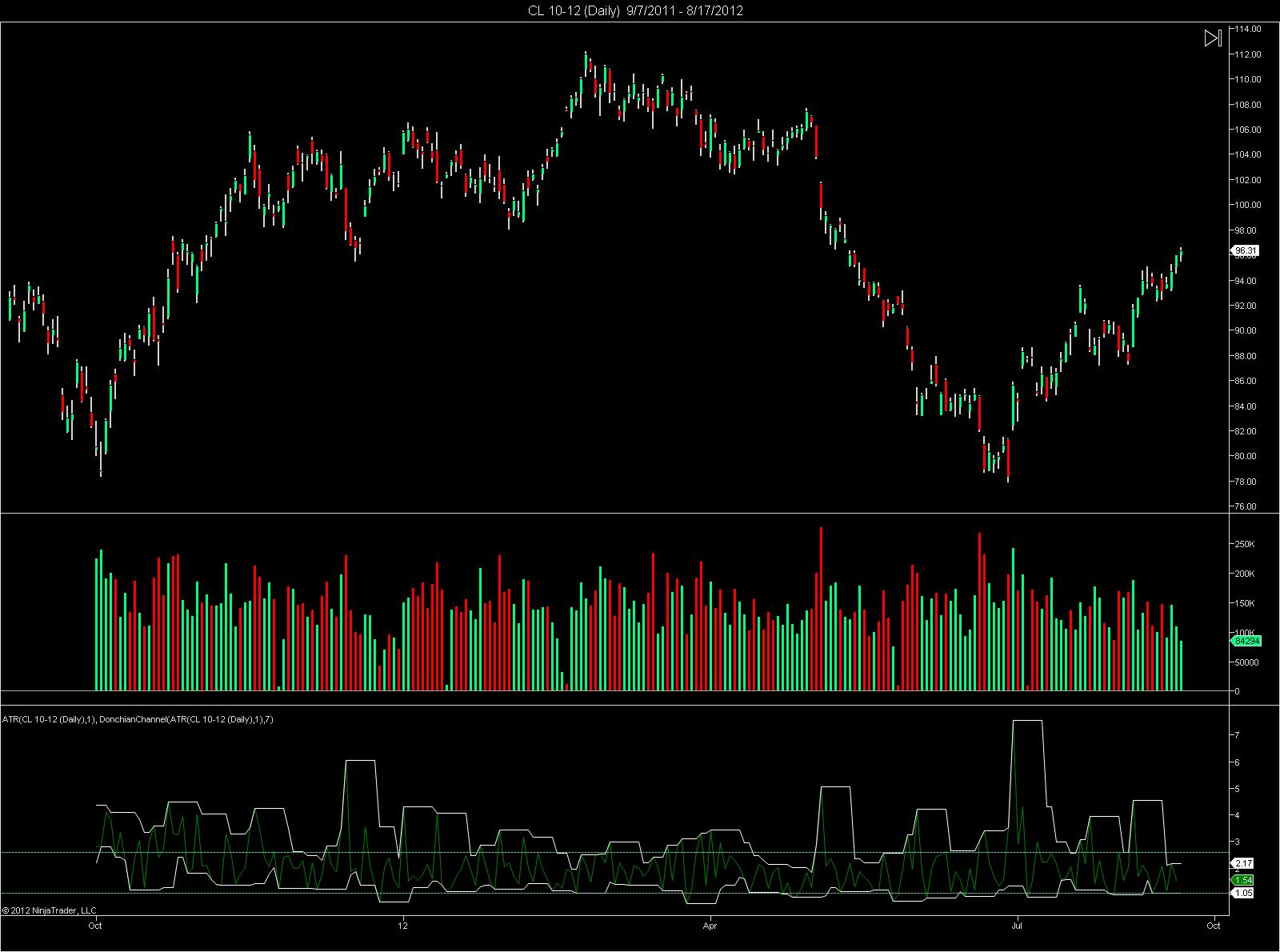Image resolution: width=1280 pixels, height=952 pixels.
Task: Click the 50000 volume axis label
Action: (1248, 662)
